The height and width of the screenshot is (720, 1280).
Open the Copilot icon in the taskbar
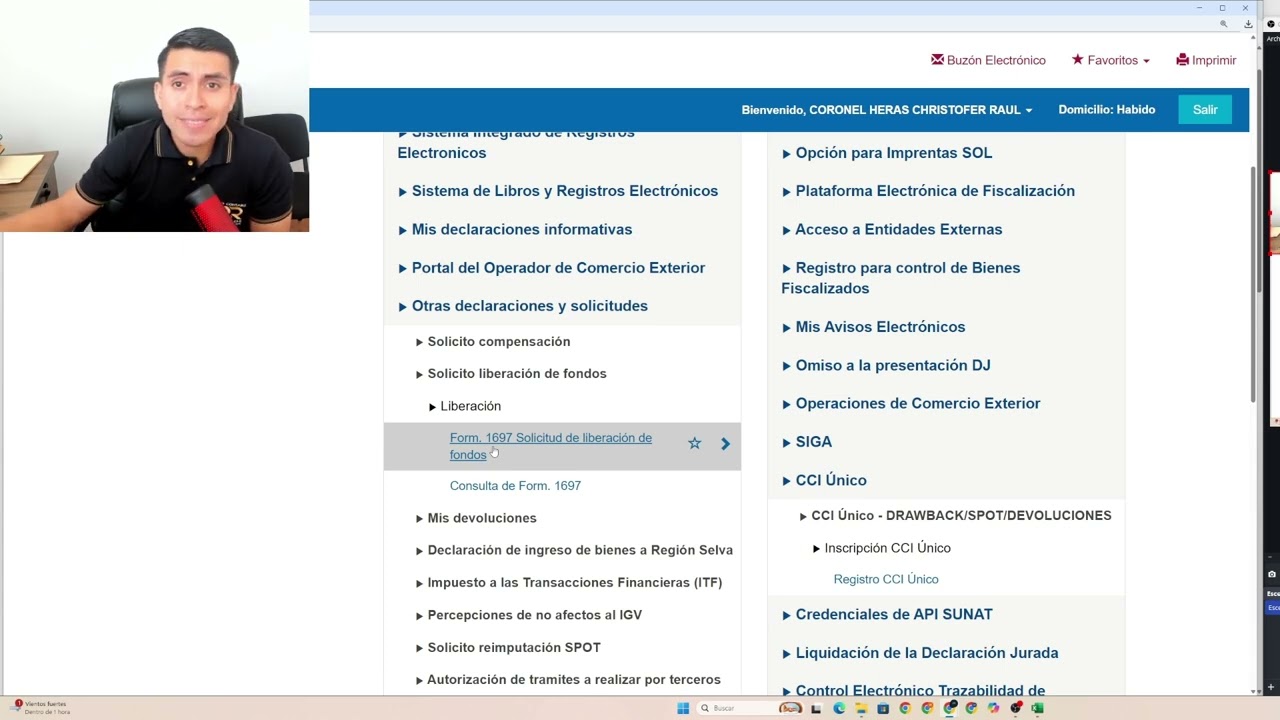tap(993, 708)
